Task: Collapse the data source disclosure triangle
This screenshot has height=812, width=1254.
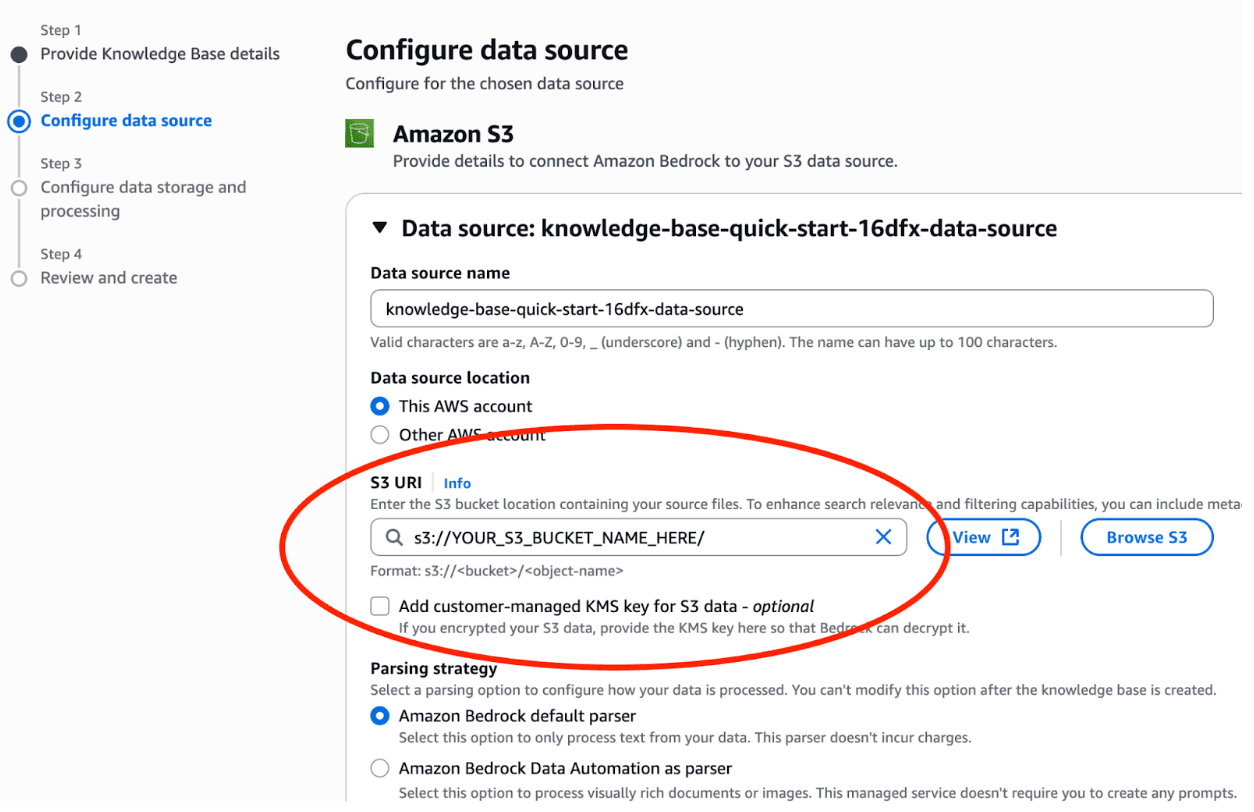Action: 379,228
